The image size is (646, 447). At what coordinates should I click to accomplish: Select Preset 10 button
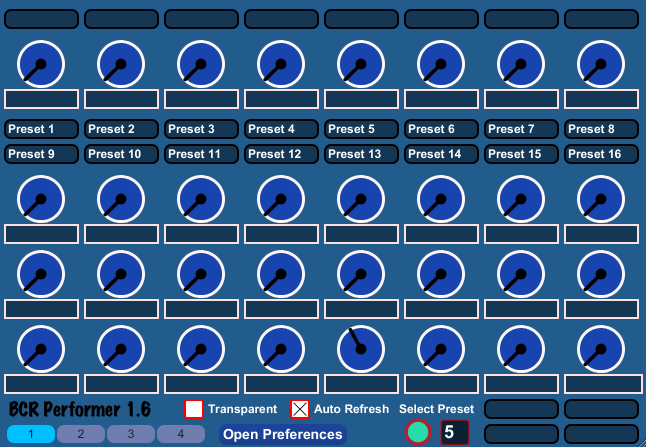[x=121, y=154]
